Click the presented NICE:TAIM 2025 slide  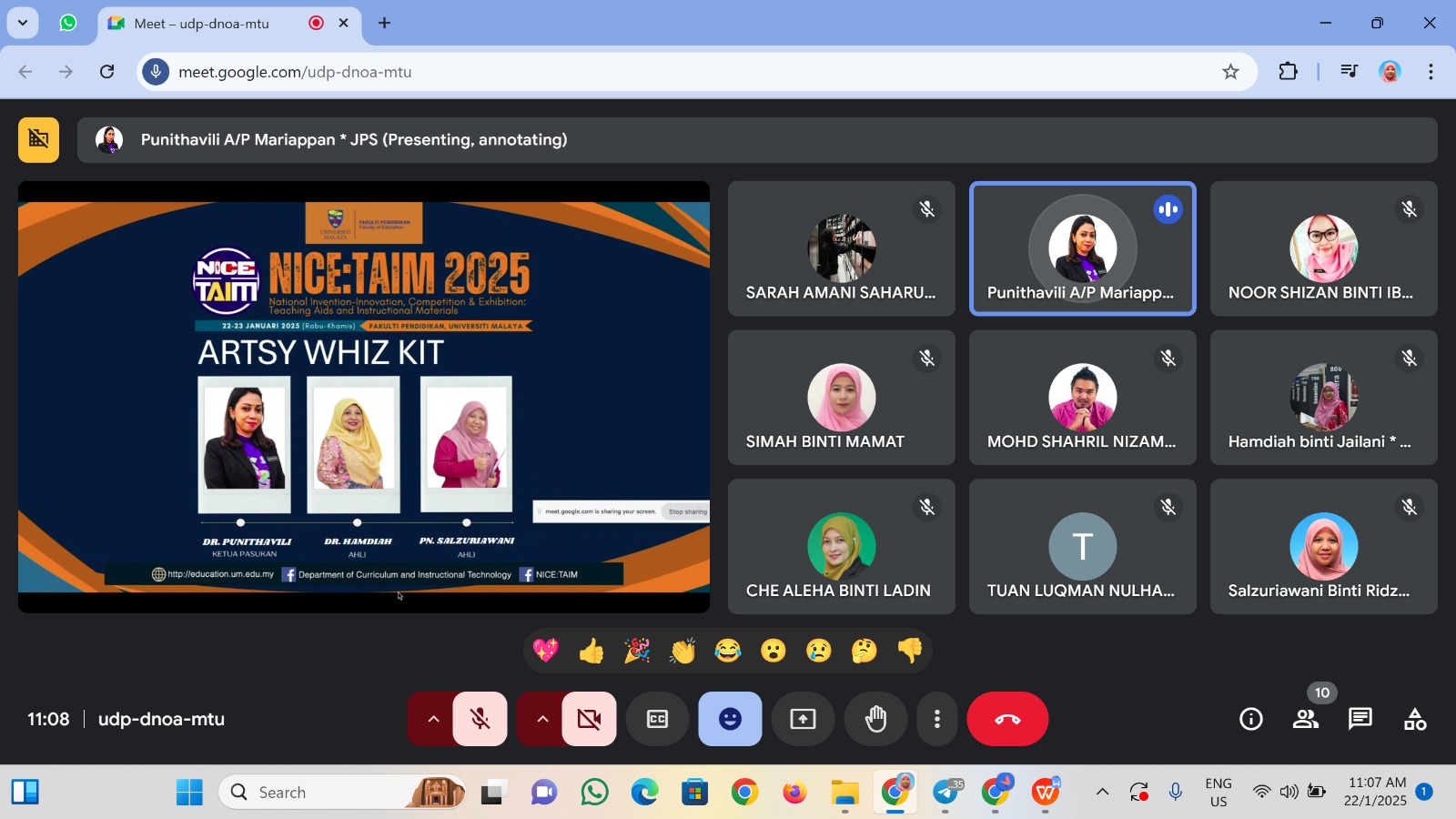tap(364, 397)
